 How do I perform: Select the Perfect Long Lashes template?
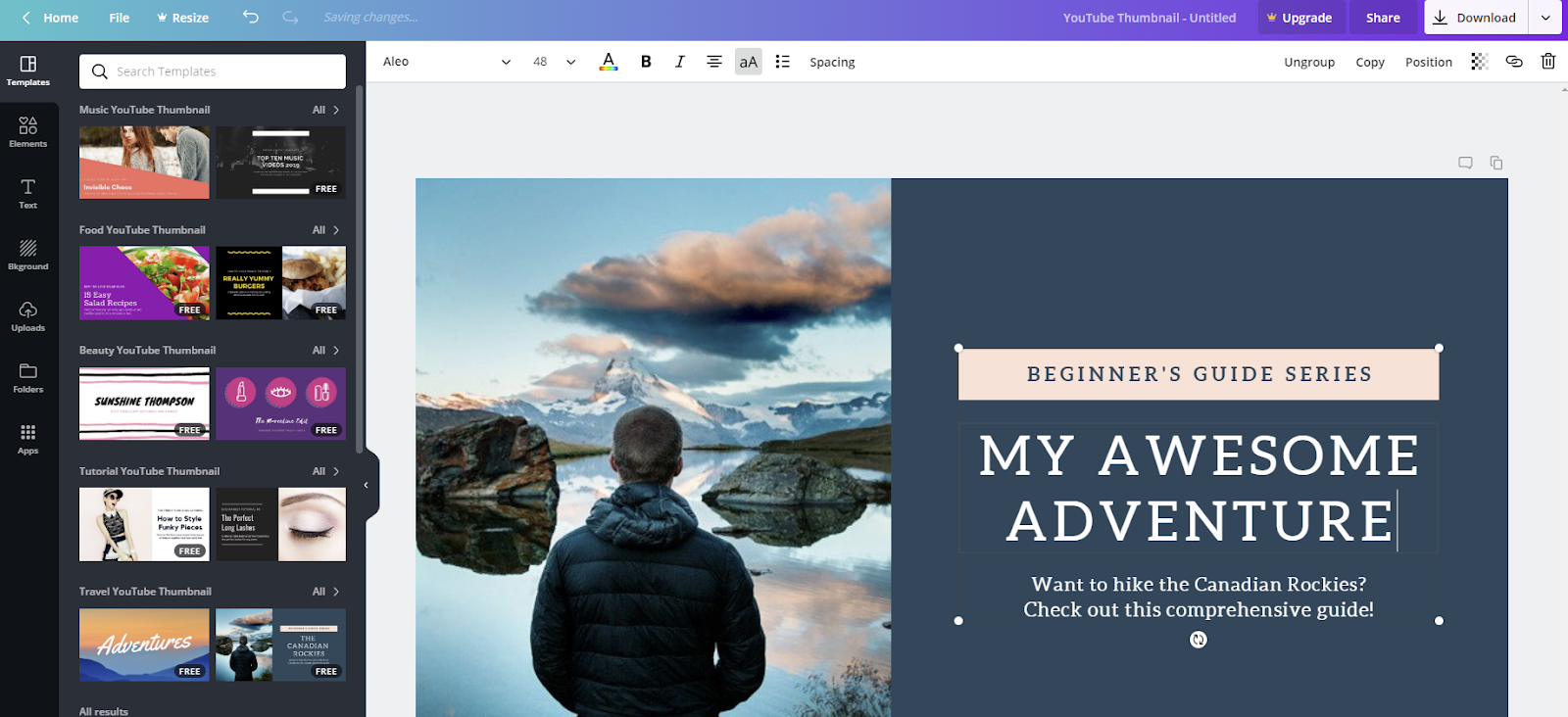coord(281,524)
